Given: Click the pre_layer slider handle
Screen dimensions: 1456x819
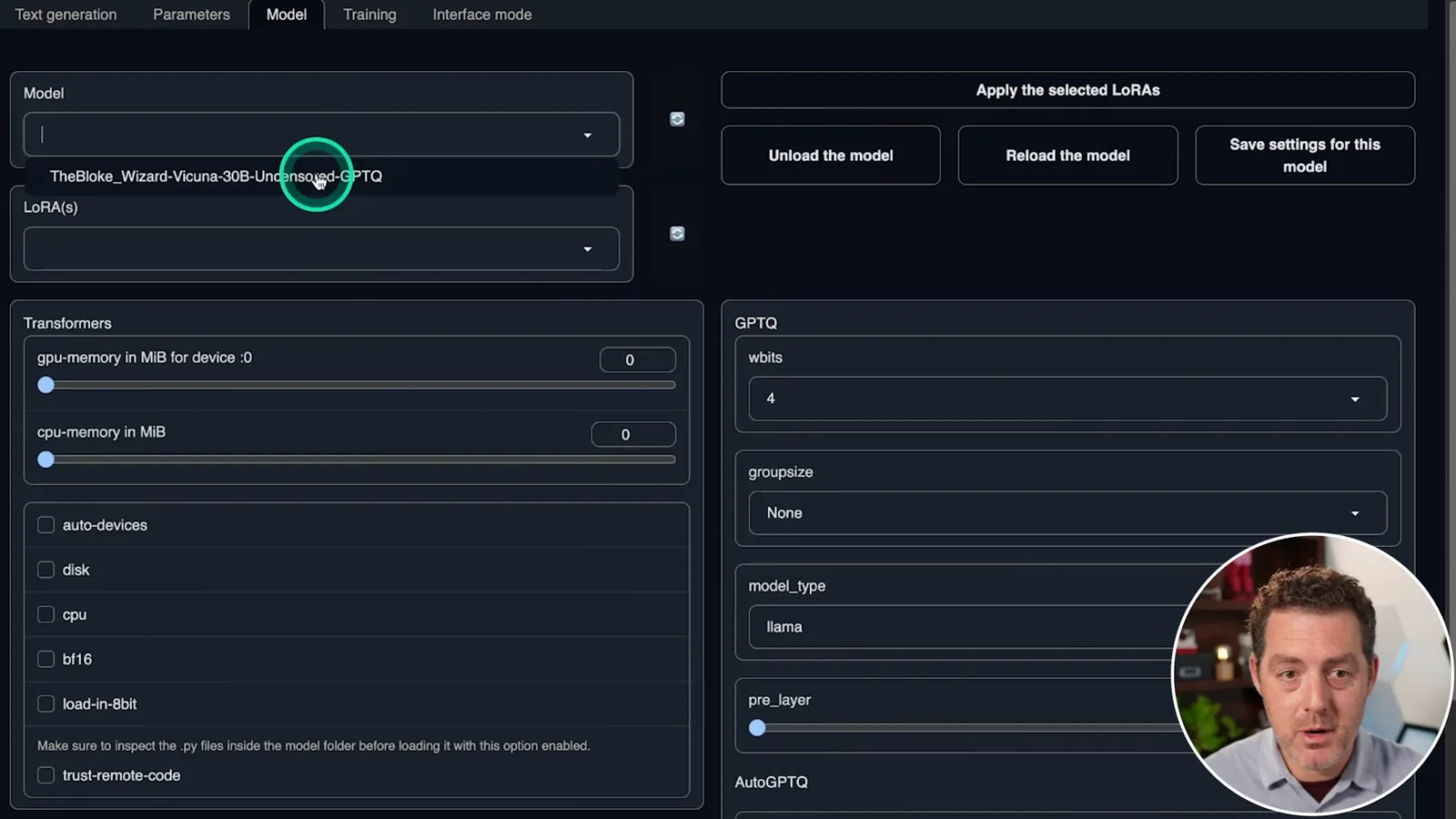Looking at the screenshot, I should tap(757, 728).
